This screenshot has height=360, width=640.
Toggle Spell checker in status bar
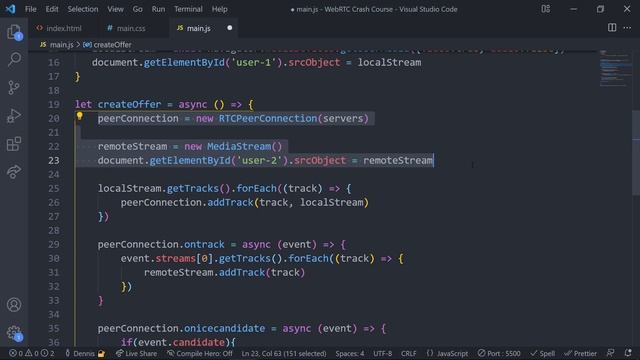pos(542,353)
